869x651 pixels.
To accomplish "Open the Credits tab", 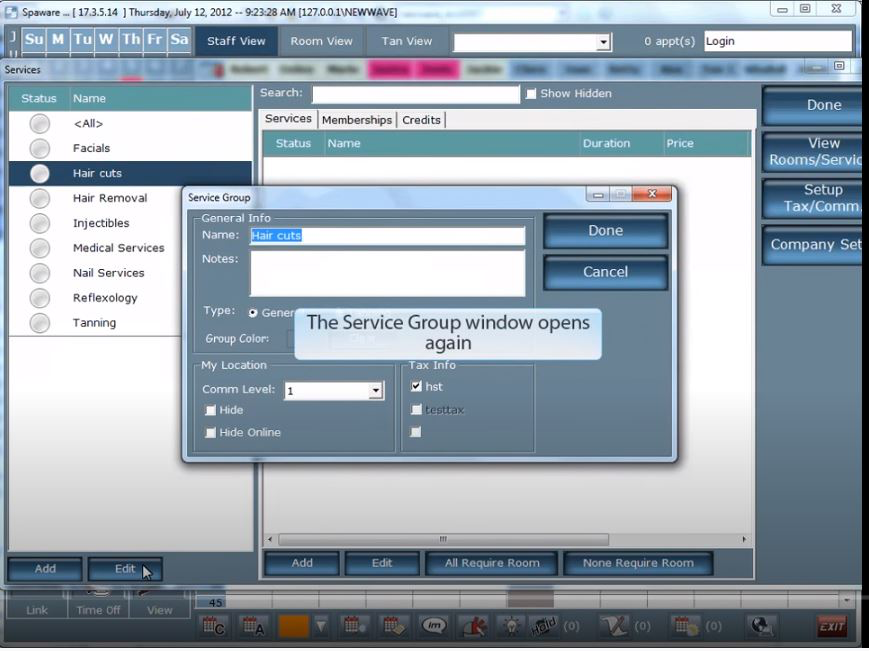I will click(421, 120).
